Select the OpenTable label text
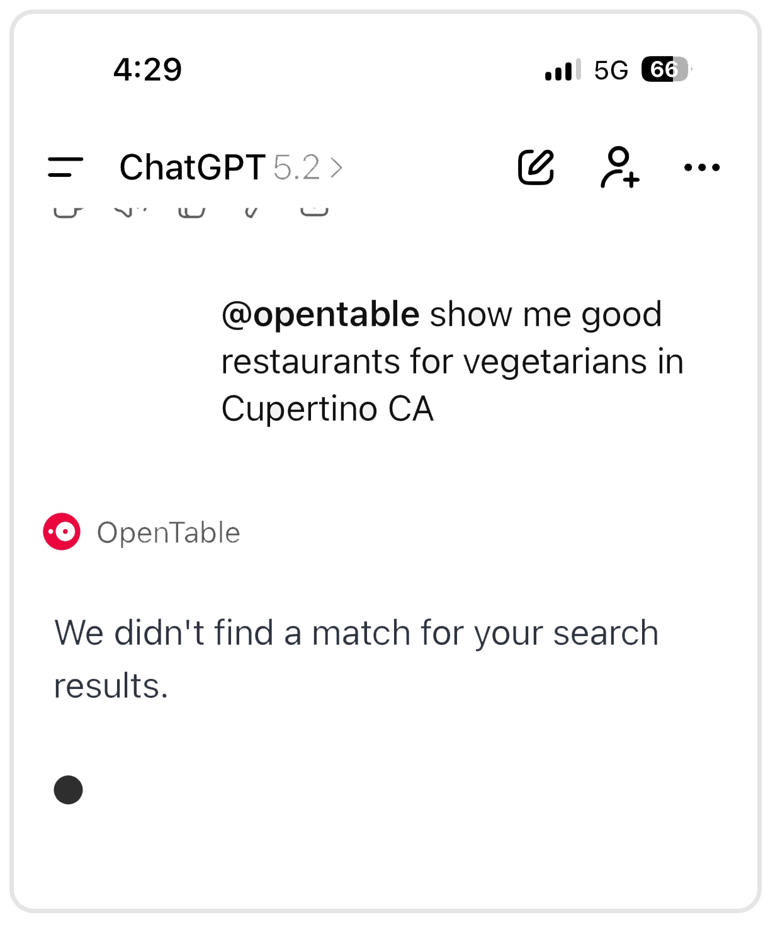768x927 pixels. pos(168,532)
